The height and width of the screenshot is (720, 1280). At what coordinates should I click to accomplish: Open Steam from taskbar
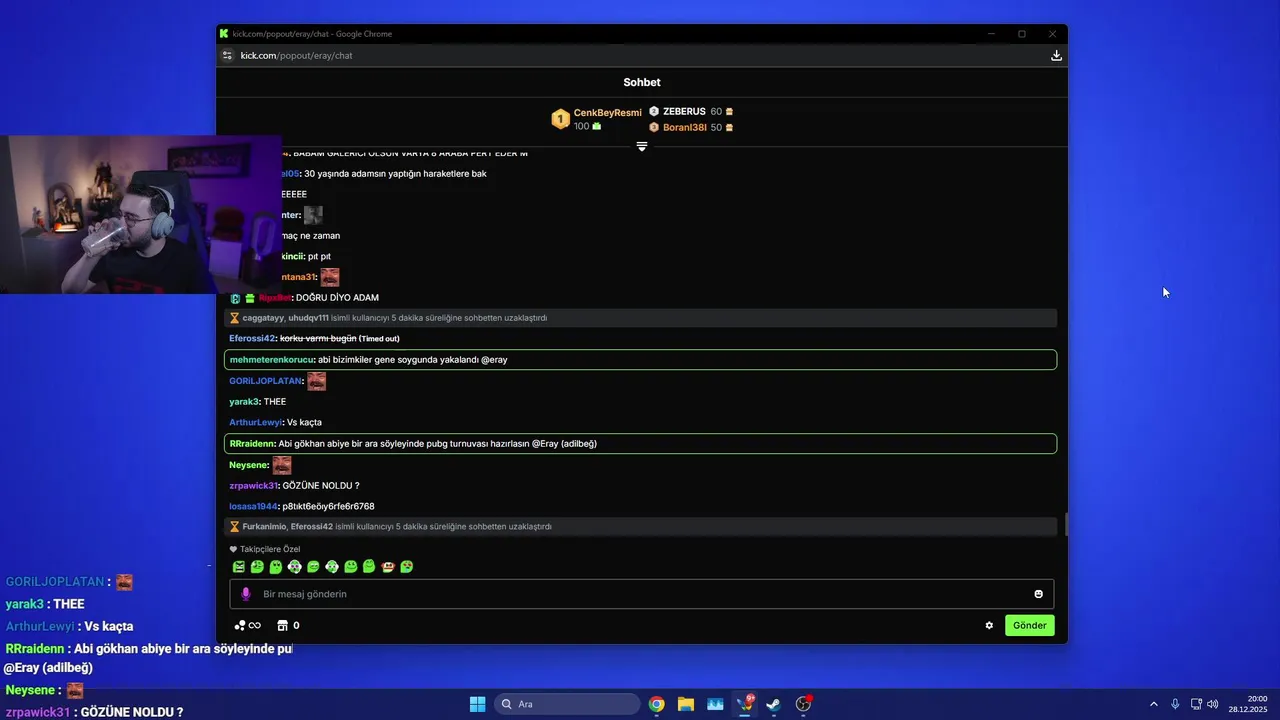coord(774,704)
